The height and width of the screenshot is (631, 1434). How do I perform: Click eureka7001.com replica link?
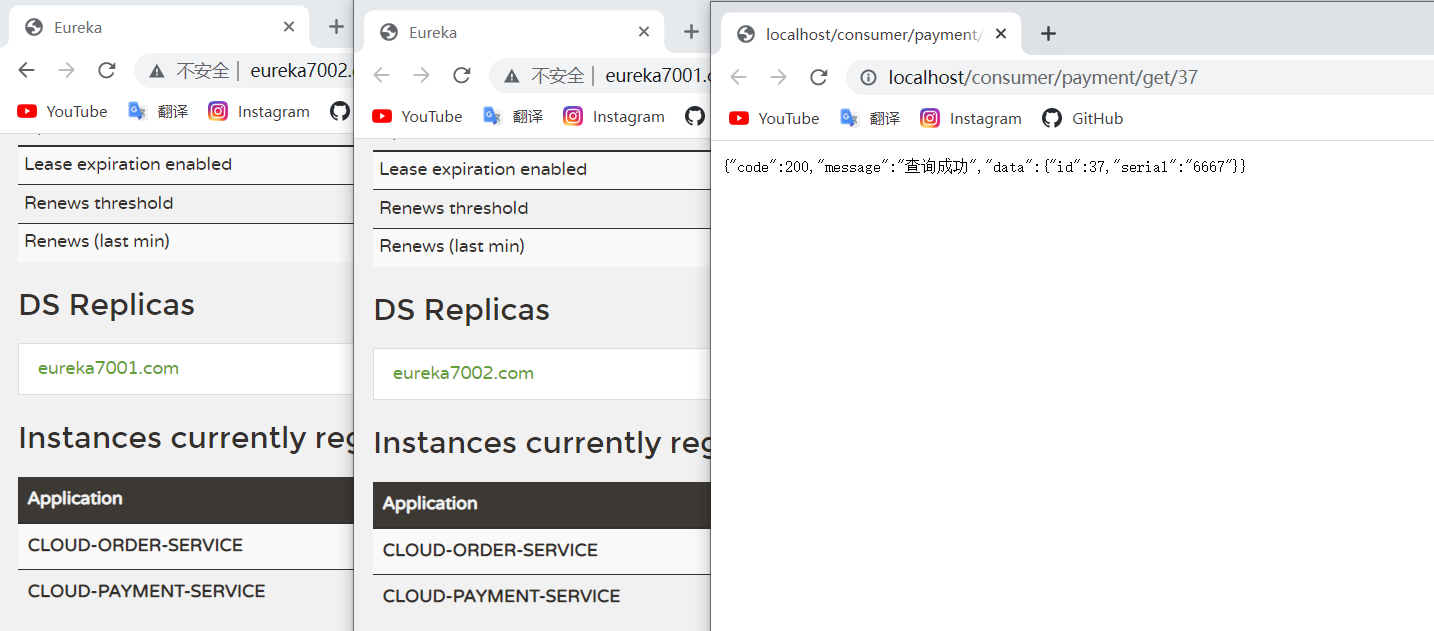108,368
